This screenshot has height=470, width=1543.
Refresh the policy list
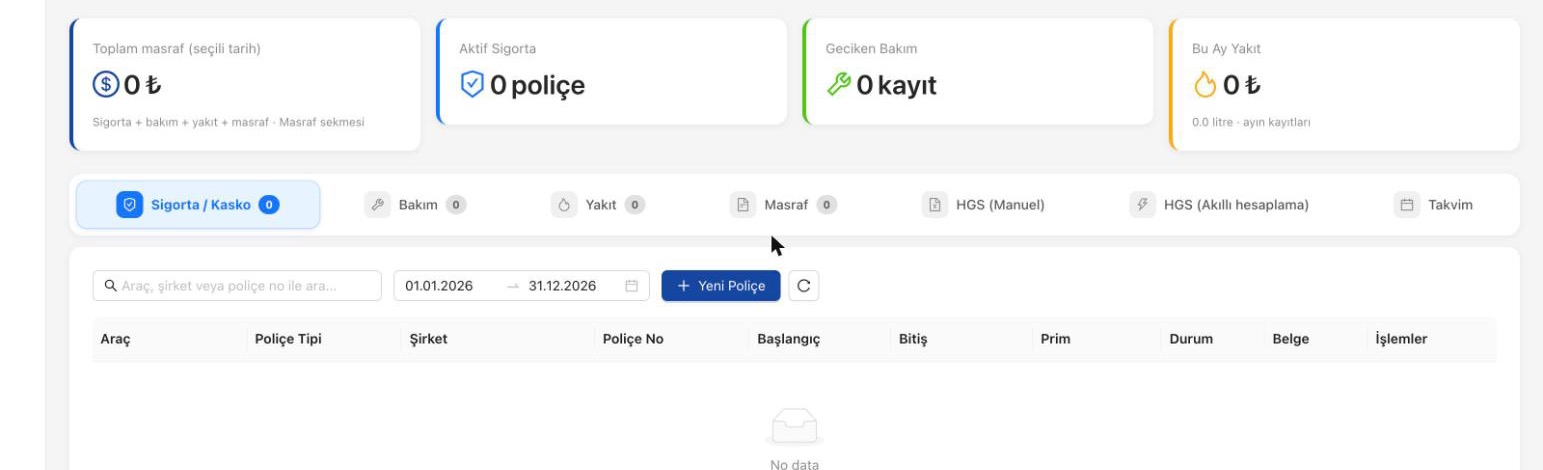pos(804,286)
